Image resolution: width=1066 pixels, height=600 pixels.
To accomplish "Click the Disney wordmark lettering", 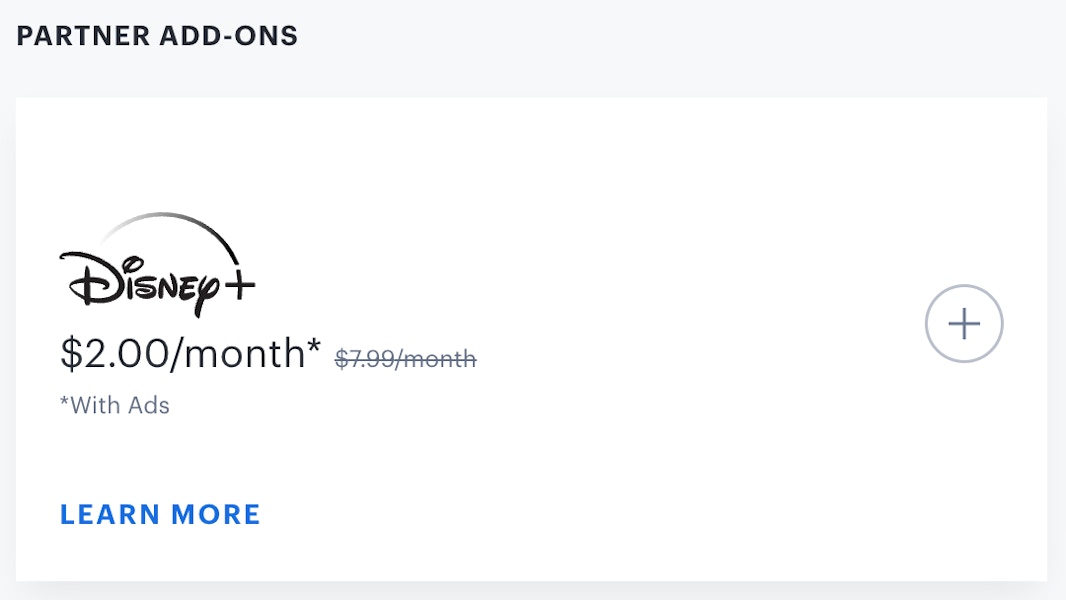I will (x=141, y=284).
